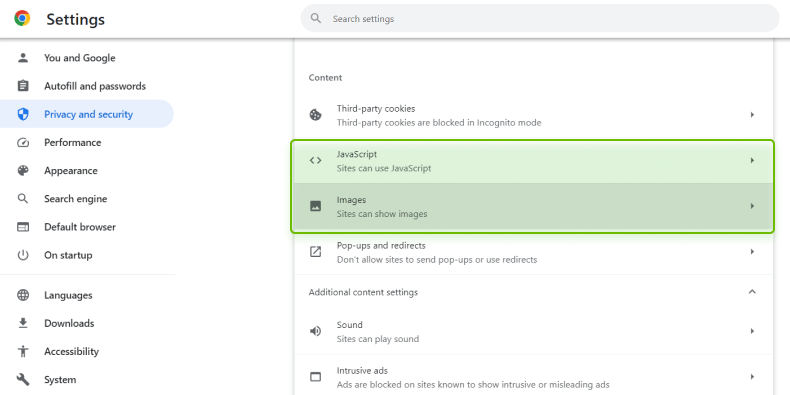Click the Default browser window icon
The width and height of the screenshot is (790, 395).
(23, 227)
